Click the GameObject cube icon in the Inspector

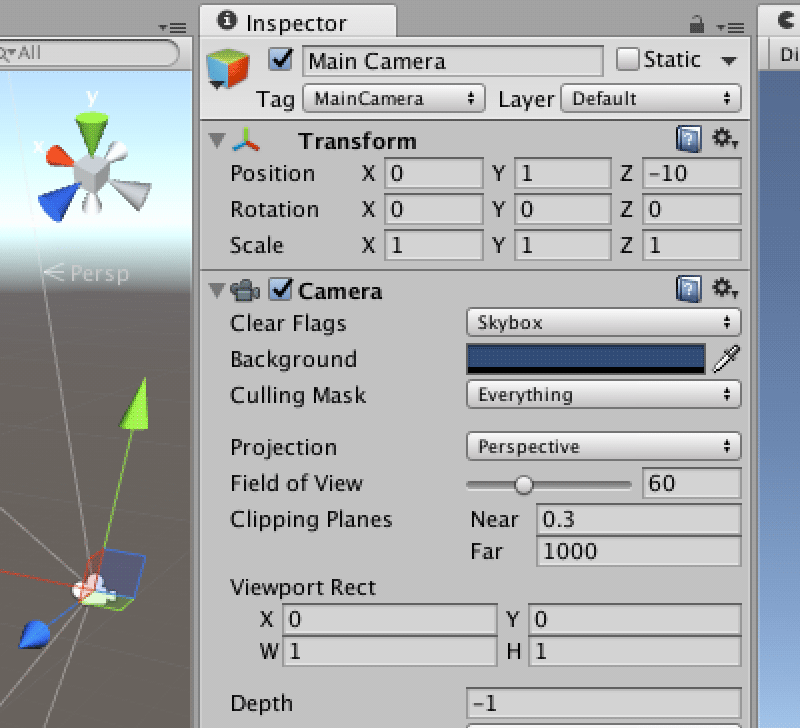(x=228, y=68)
